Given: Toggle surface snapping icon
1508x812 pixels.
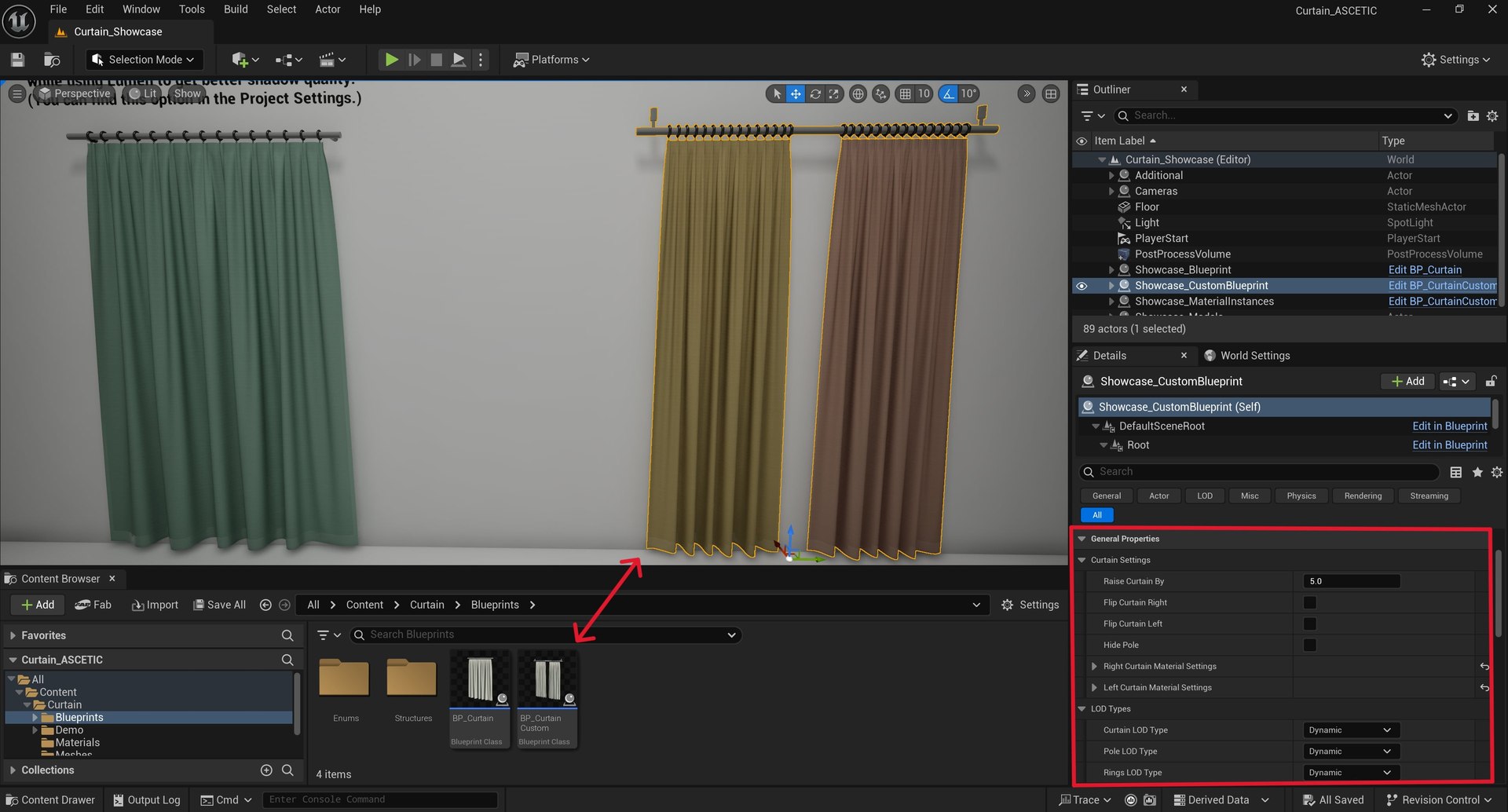Looking at the screenshot, I should (881, 93).
